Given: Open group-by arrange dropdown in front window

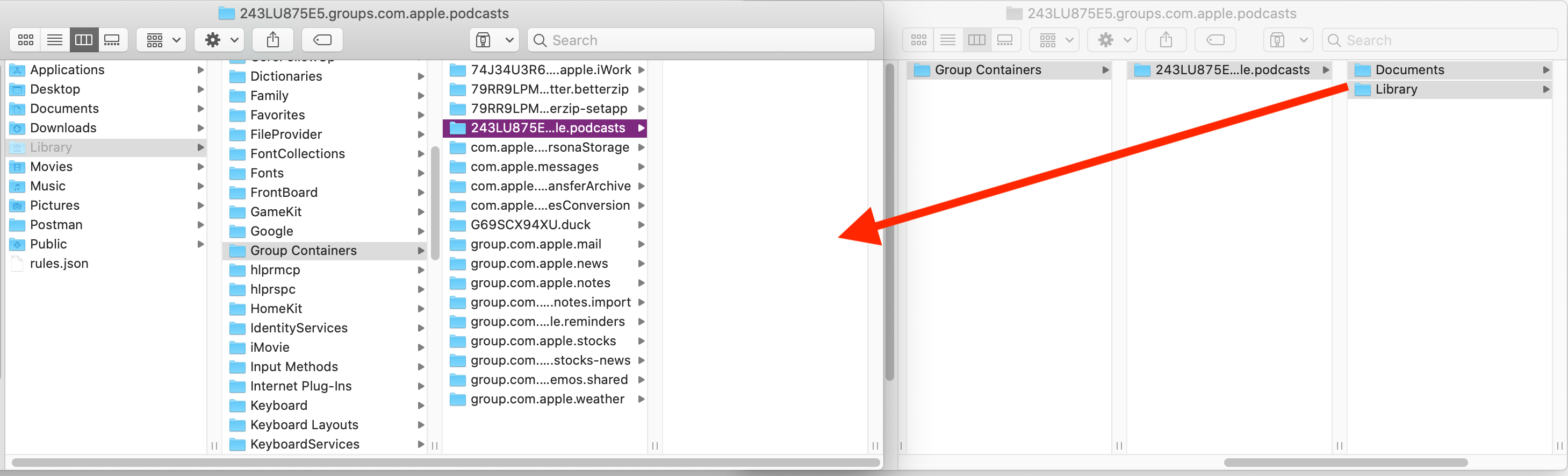Looking at the screenshot, I should [161, 40].
